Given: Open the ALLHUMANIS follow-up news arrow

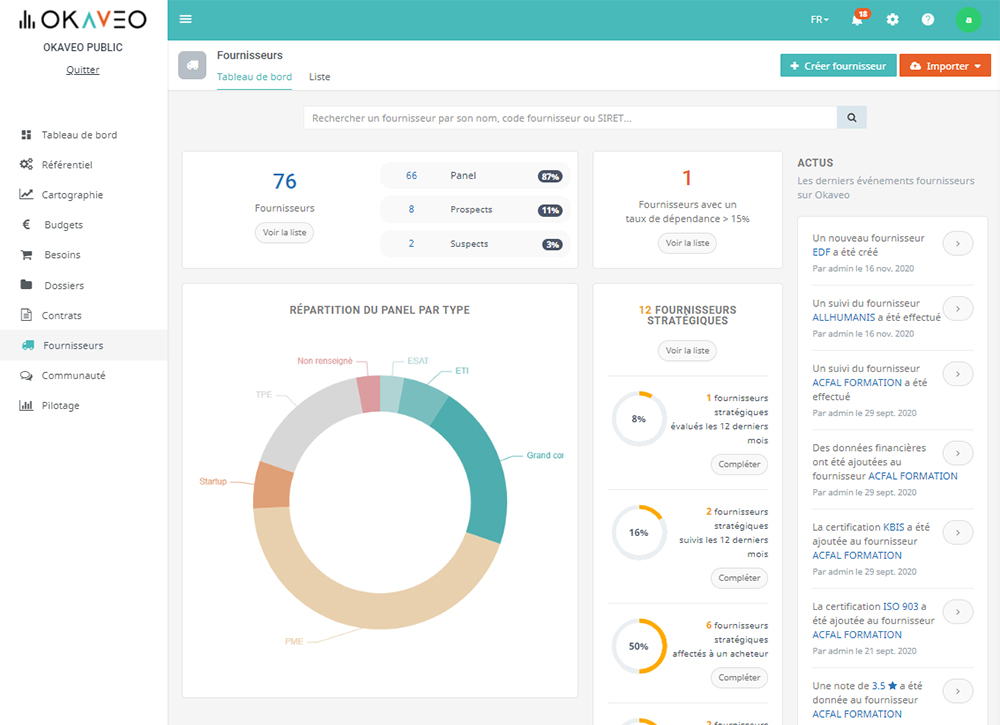Looking at the screenshot, I should pos(957,309).
